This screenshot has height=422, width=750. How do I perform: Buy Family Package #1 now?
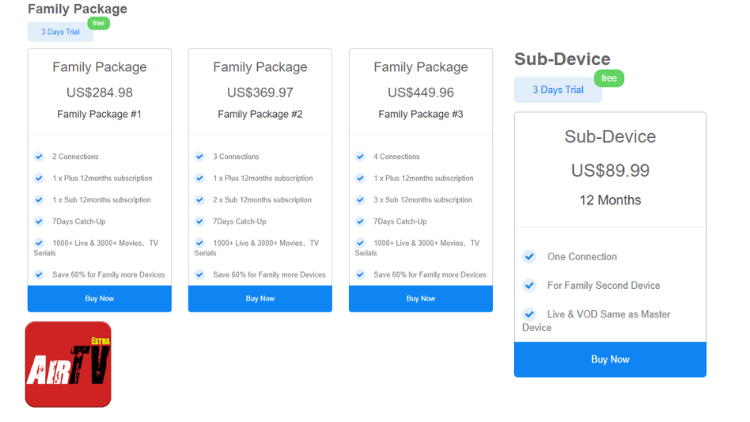click(x=99, y=299)
